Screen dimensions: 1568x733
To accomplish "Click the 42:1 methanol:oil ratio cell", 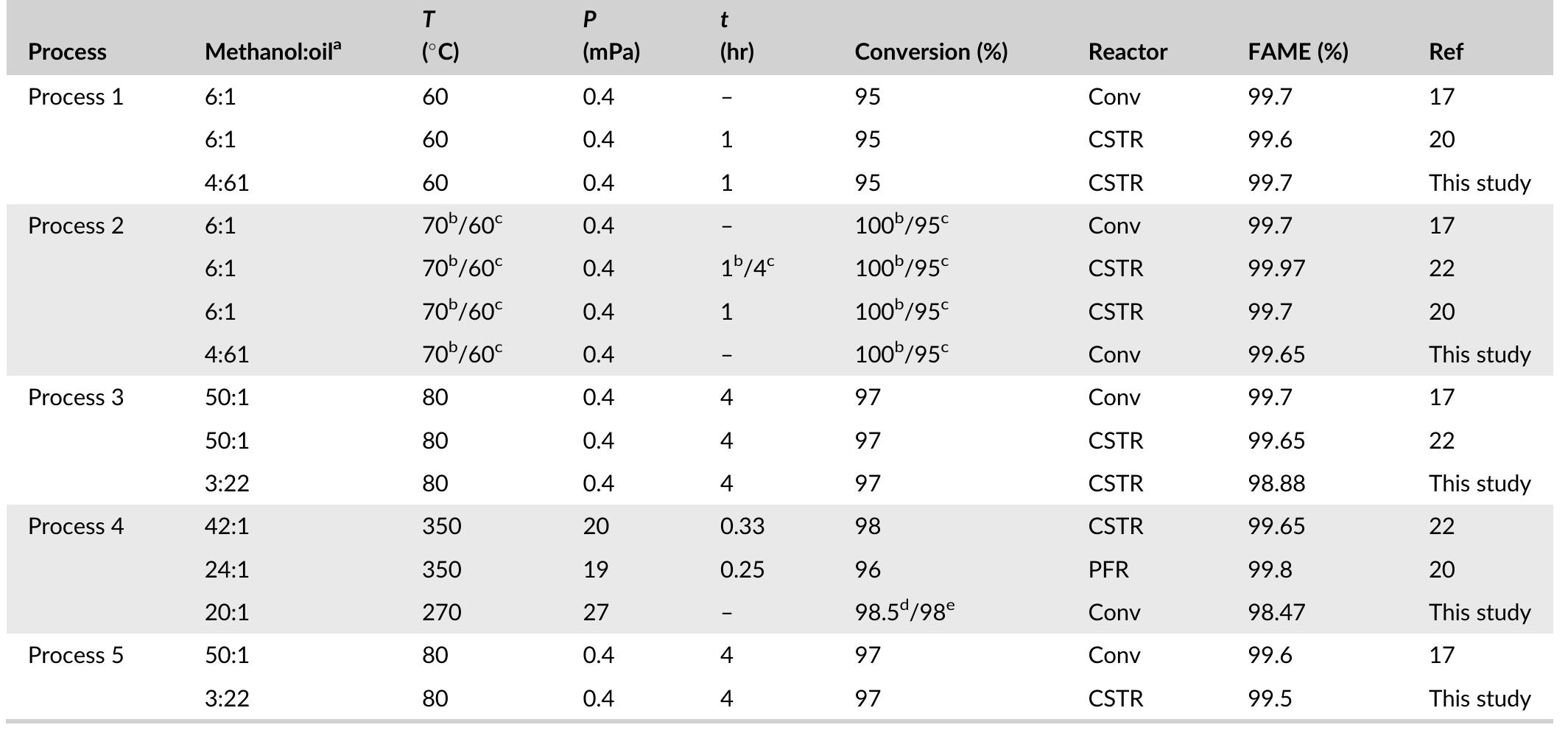I will (227, 527).
